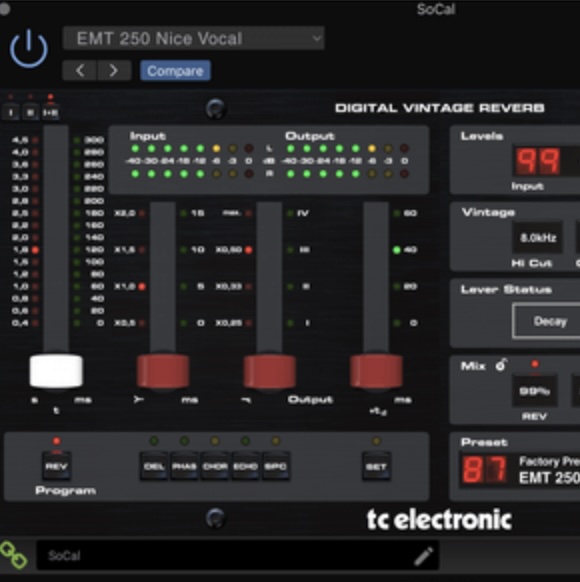This screenshot has height=582, width=580.
Task: Click the lit 1,8 decay scale value
Action: [20, 249]
